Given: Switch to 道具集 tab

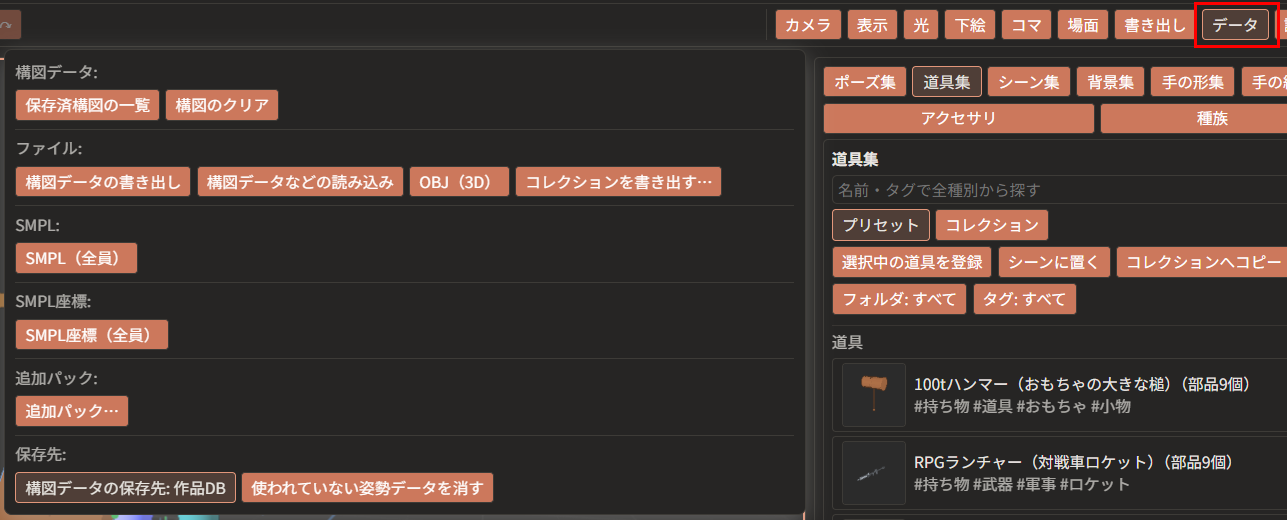Looking at the screenshot, I should click(x=947, y=82).
